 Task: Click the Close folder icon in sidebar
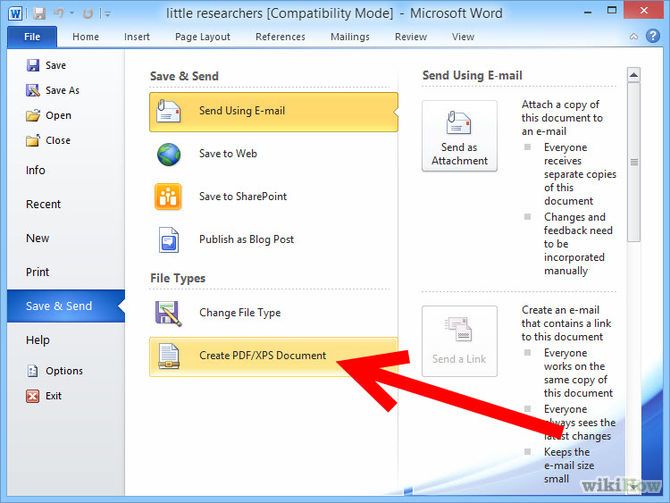coord(33,140)
